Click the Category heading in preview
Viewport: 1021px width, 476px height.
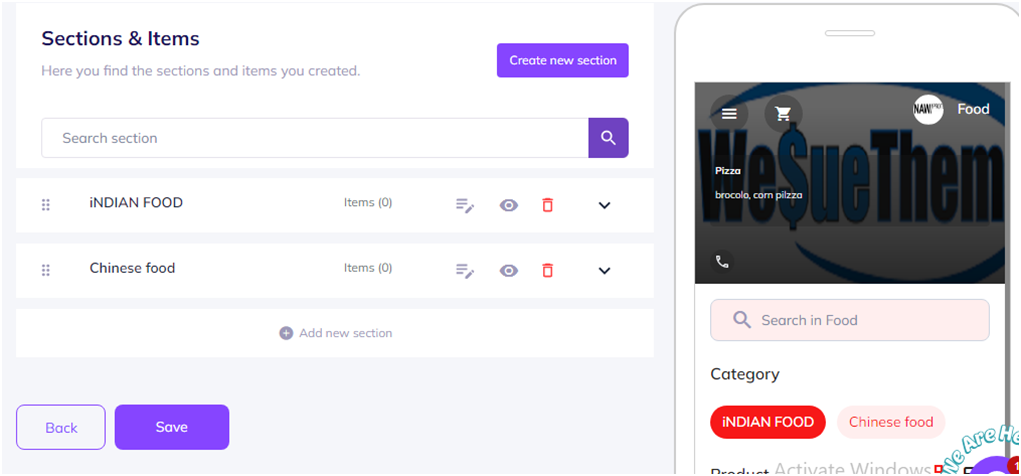pos(744,374)
